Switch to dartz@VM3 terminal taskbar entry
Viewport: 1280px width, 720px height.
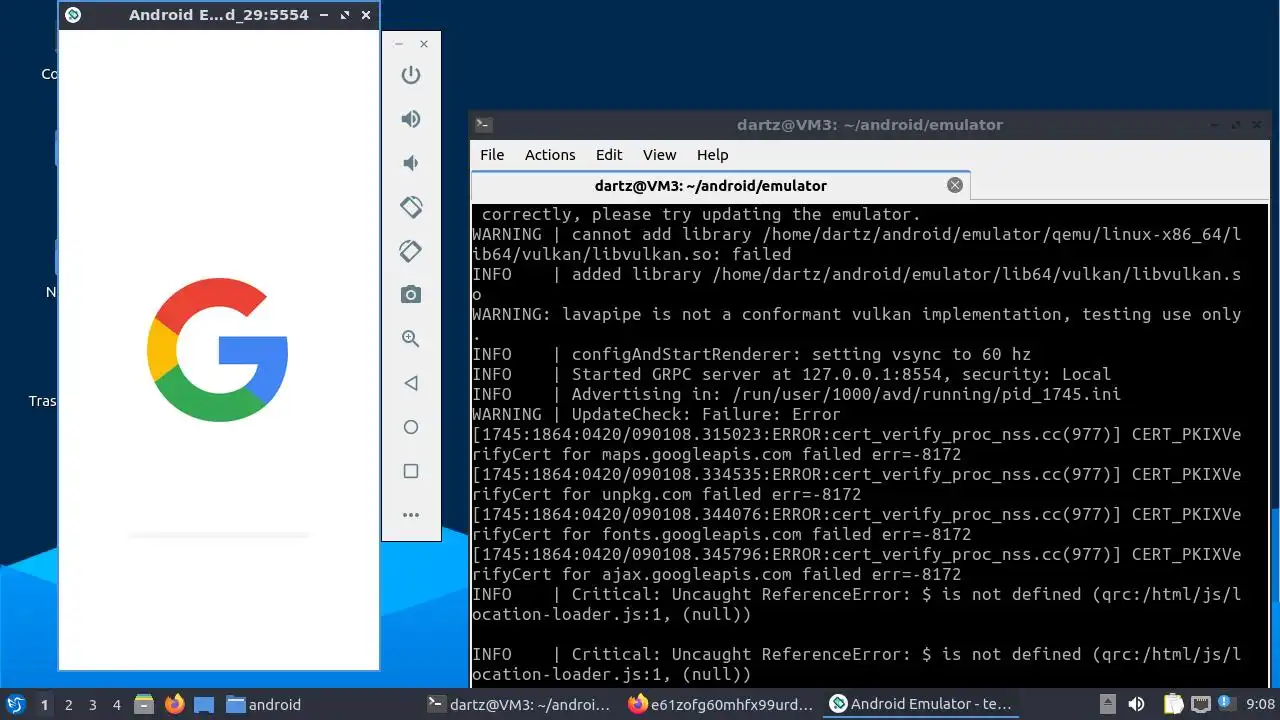pos(518,705)
